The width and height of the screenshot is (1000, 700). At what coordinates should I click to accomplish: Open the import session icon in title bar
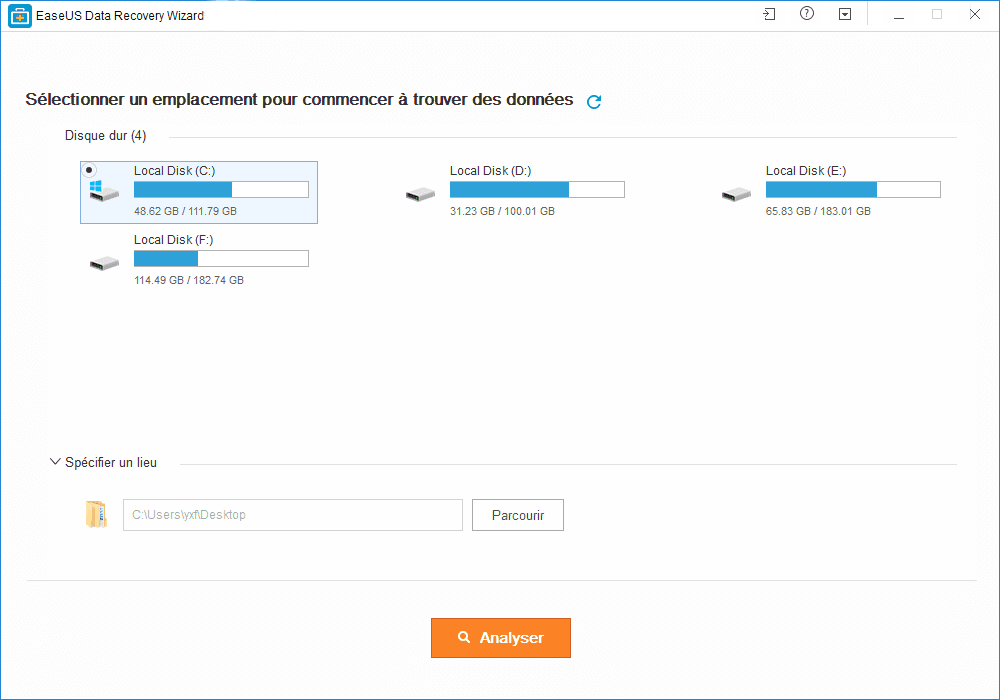(769, 14)
